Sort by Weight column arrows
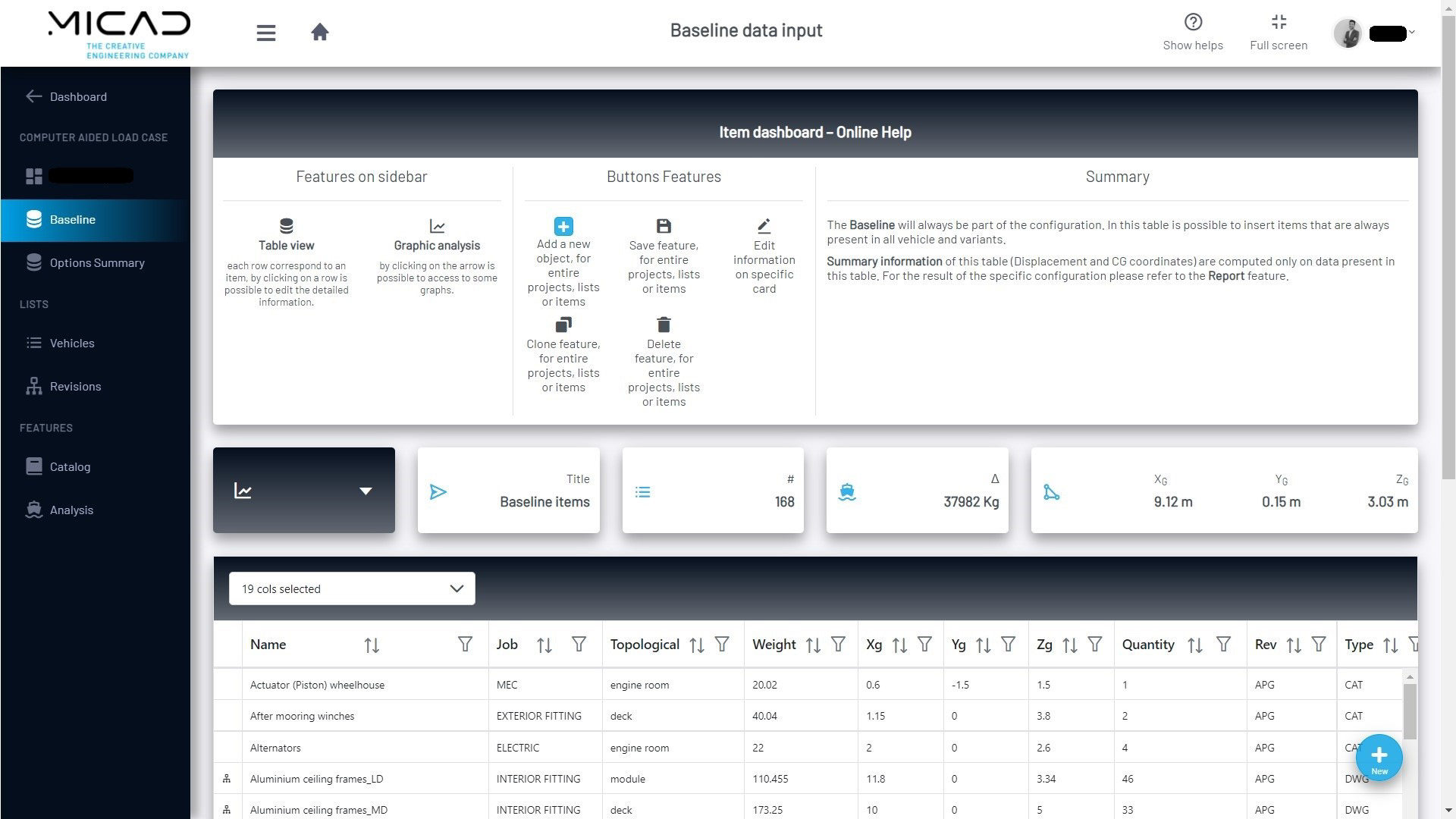1456x819 pixels. (x=813, y=645)
